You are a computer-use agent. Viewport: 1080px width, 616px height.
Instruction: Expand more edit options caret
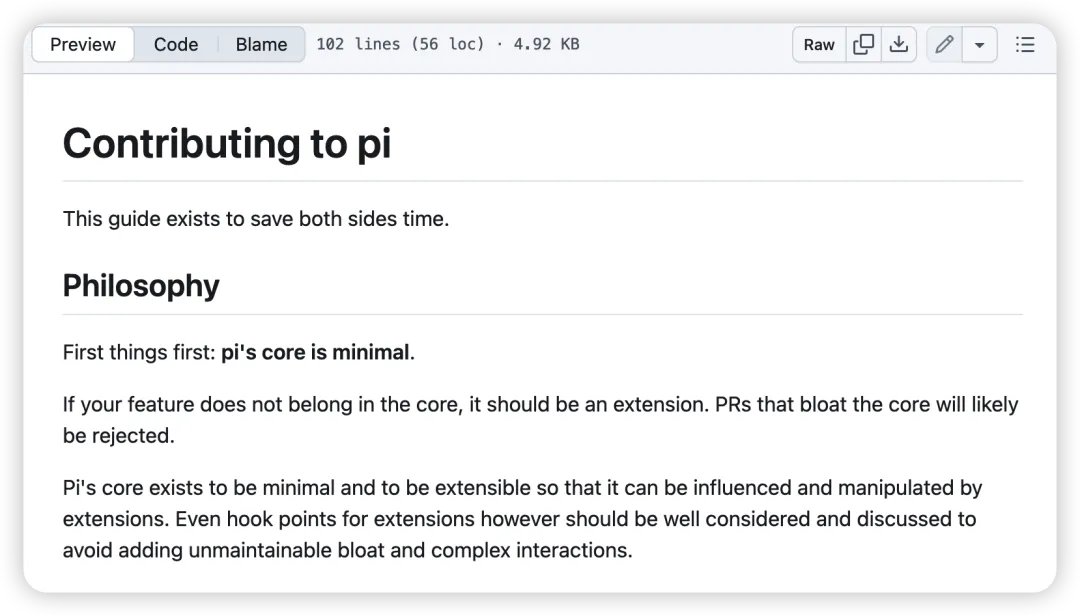[x=979, y=45]
